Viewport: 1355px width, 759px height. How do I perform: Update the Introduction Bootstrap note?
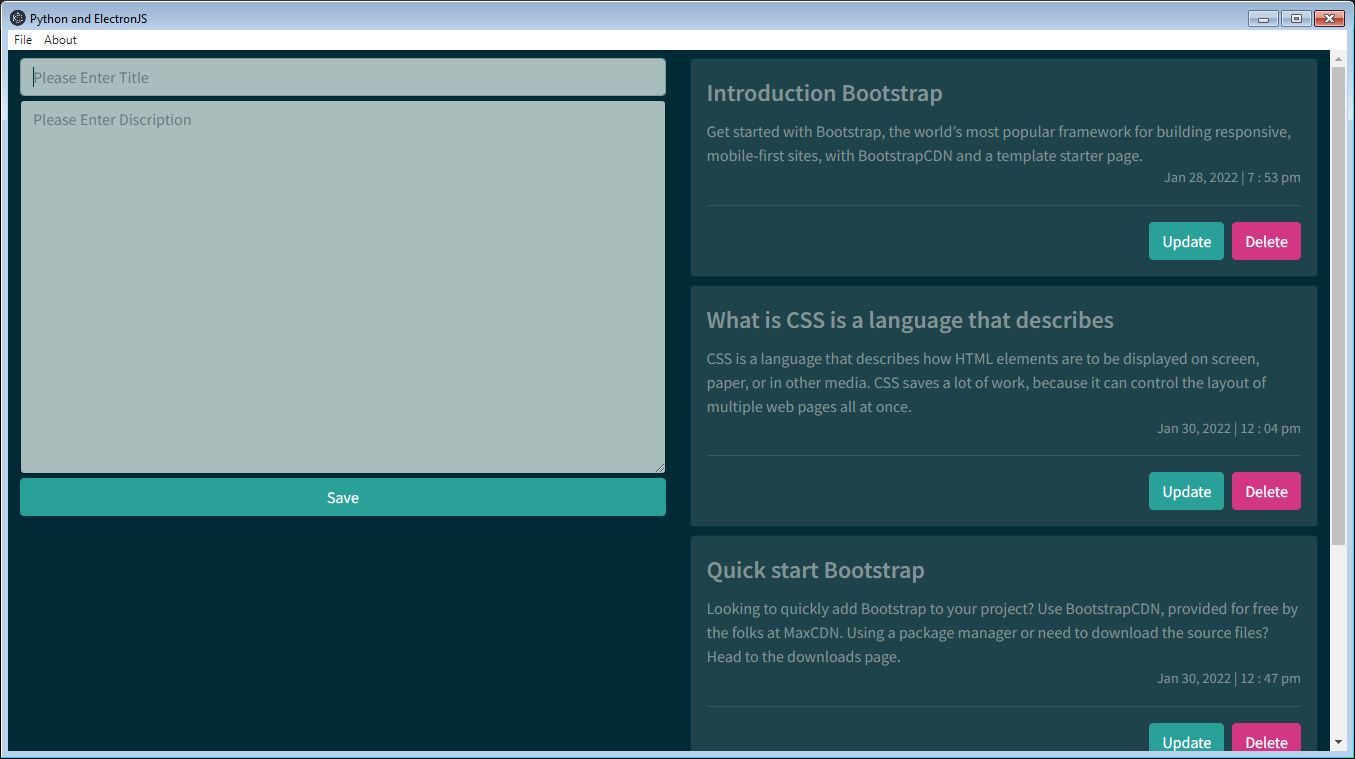[1186, 241]
